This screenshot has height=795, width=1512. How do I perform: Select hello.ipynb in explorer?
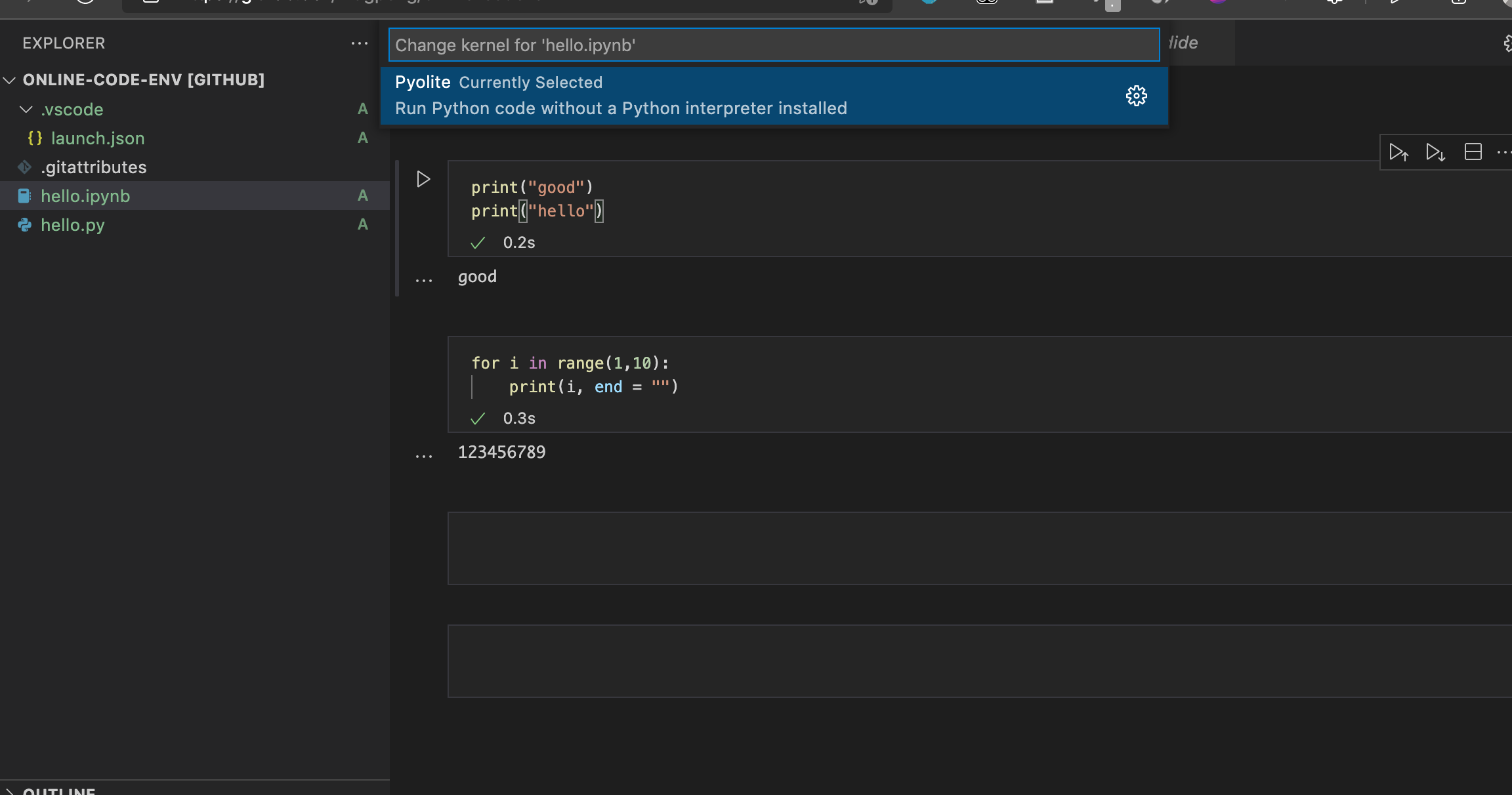pyautogui.click(x=85, y=196)
